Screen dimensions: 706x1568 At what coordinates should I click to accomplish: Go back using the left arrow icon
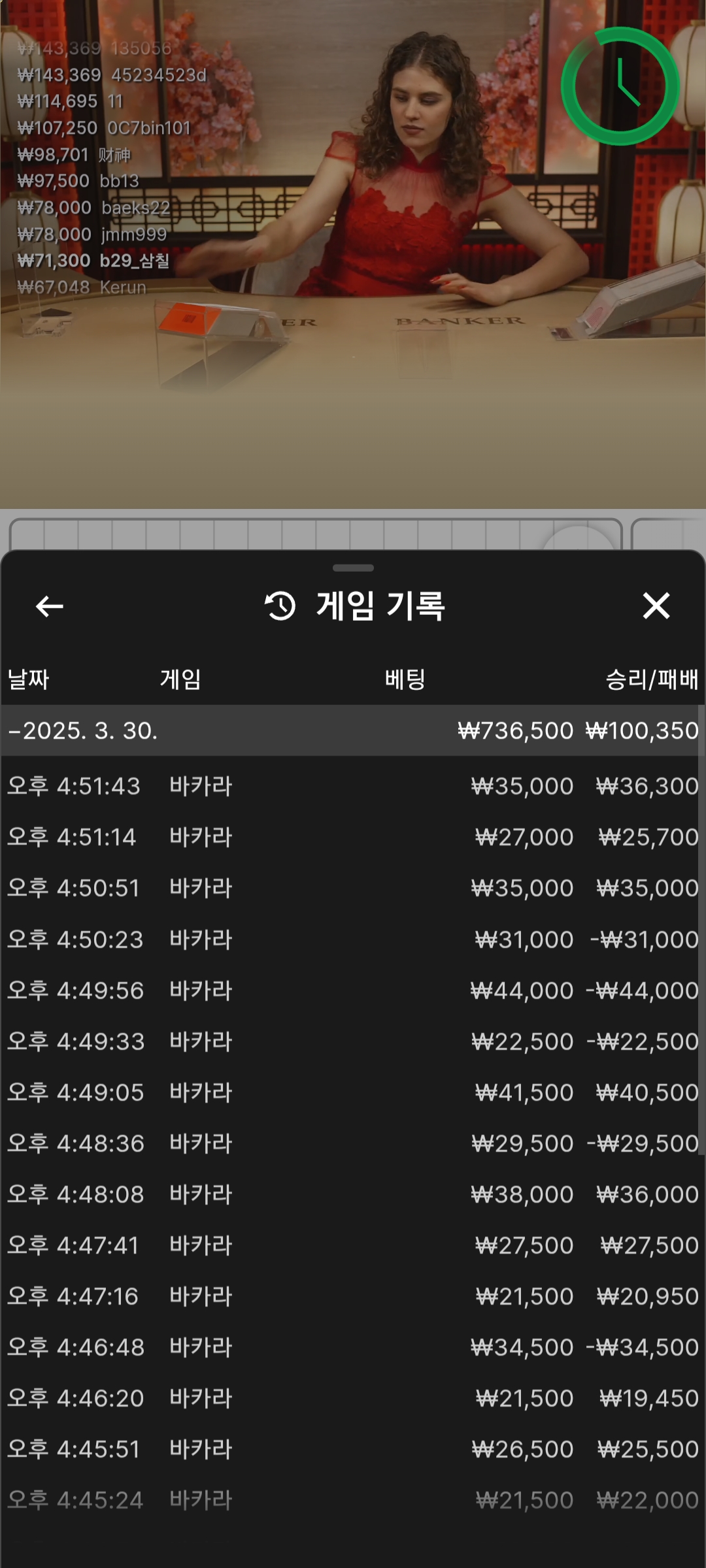(50, 606)
